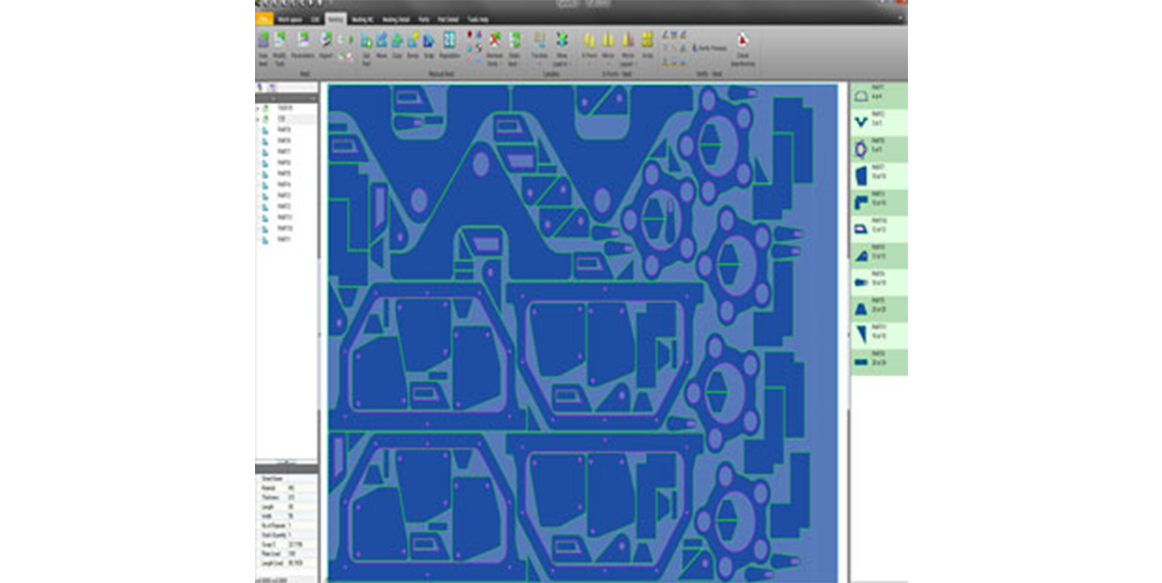Run Check Interference

pyautogui.click(x=743, y=49)
